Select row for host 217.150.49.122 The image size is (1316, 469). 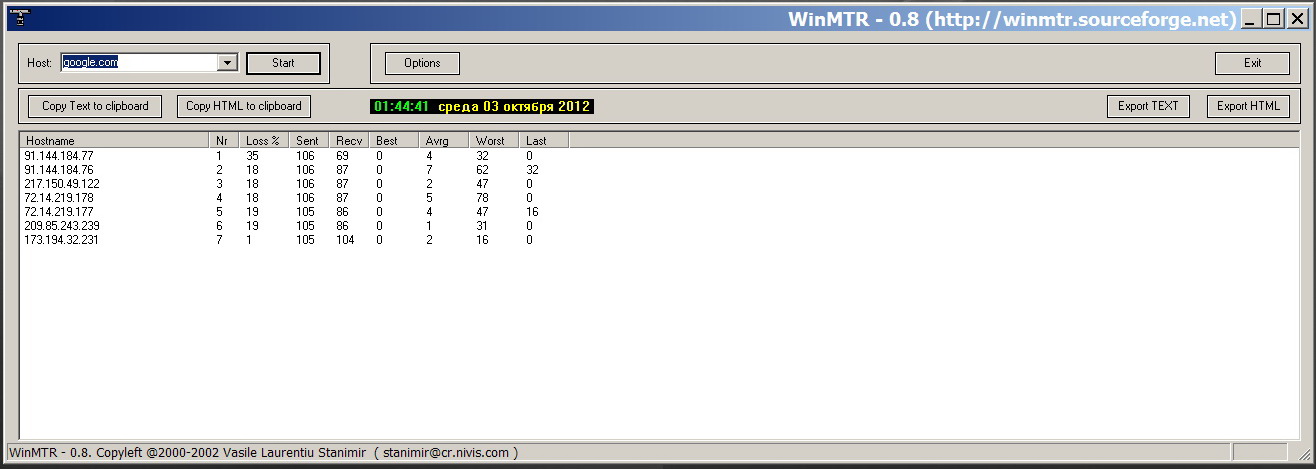61,184
